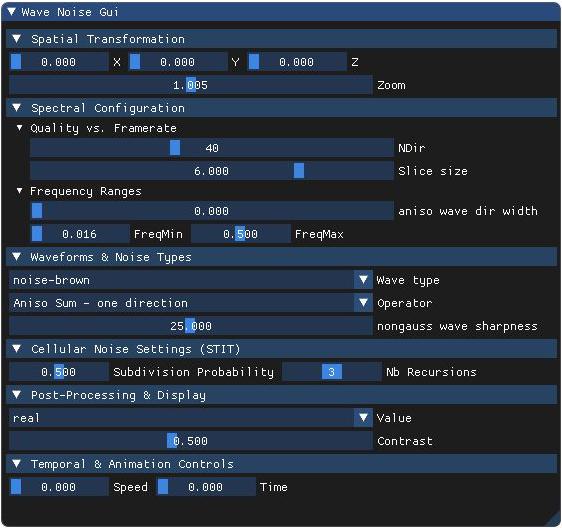The image size is (562, 528).
Task: Collapse the Post-Processing & Display section
Action: (17, 395)
